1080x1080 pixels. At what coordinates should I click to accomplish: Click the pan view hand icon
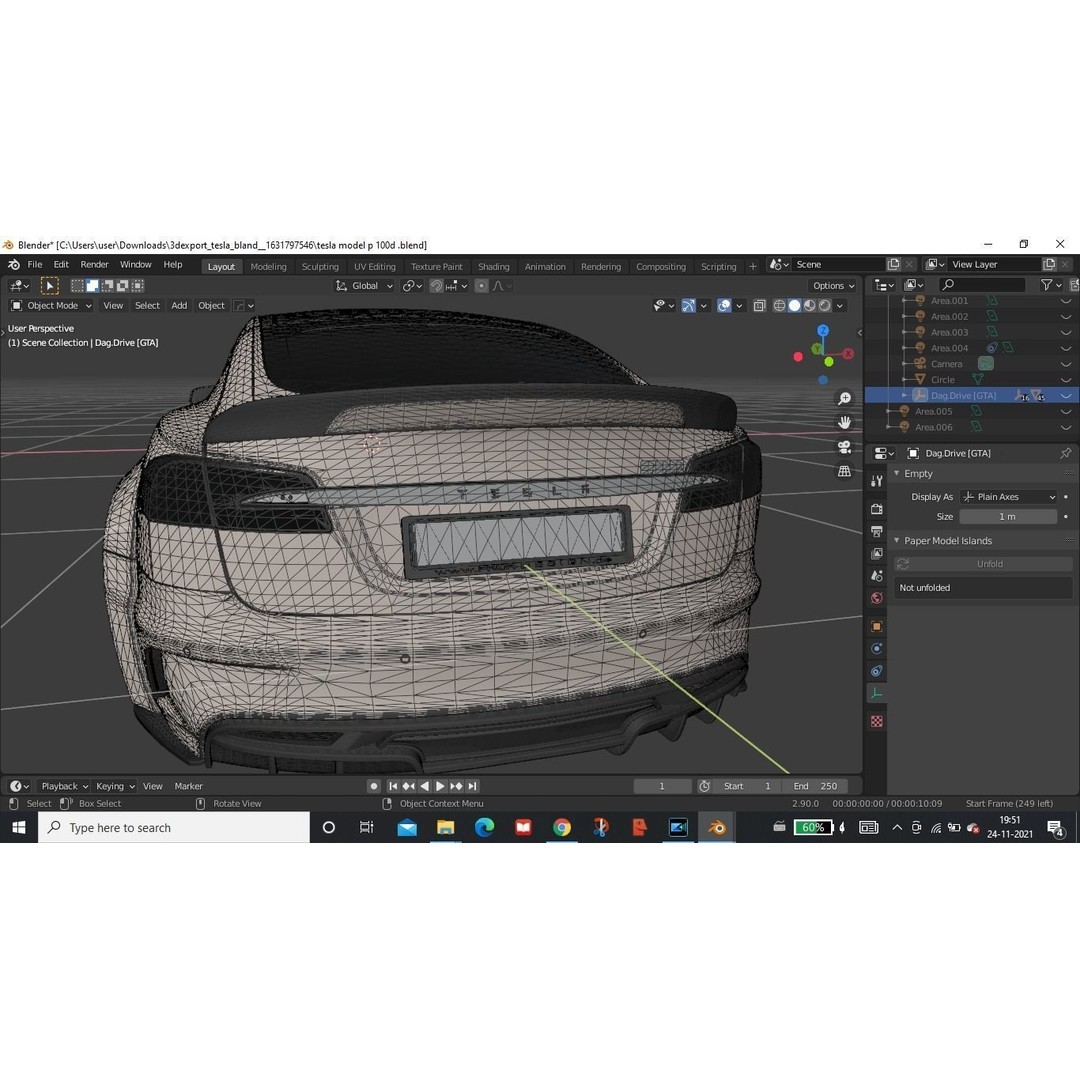pyautogui.click(x=844, y=422)
